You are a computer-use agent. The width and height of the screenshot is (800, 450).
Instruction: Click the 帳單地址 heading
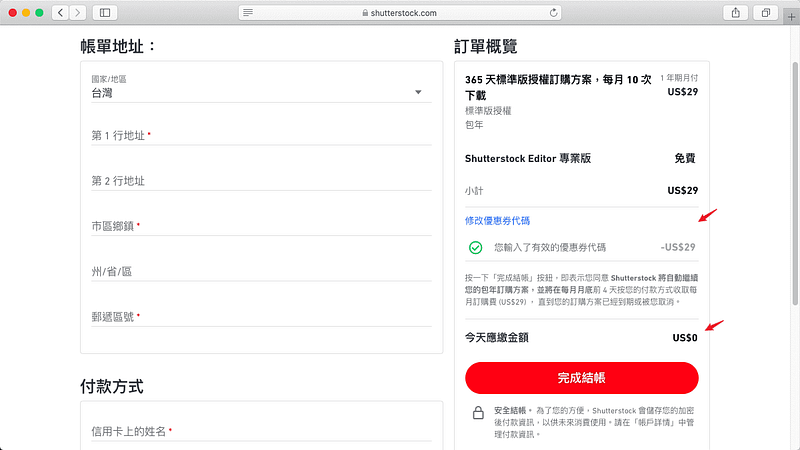[x=118, y=46]
